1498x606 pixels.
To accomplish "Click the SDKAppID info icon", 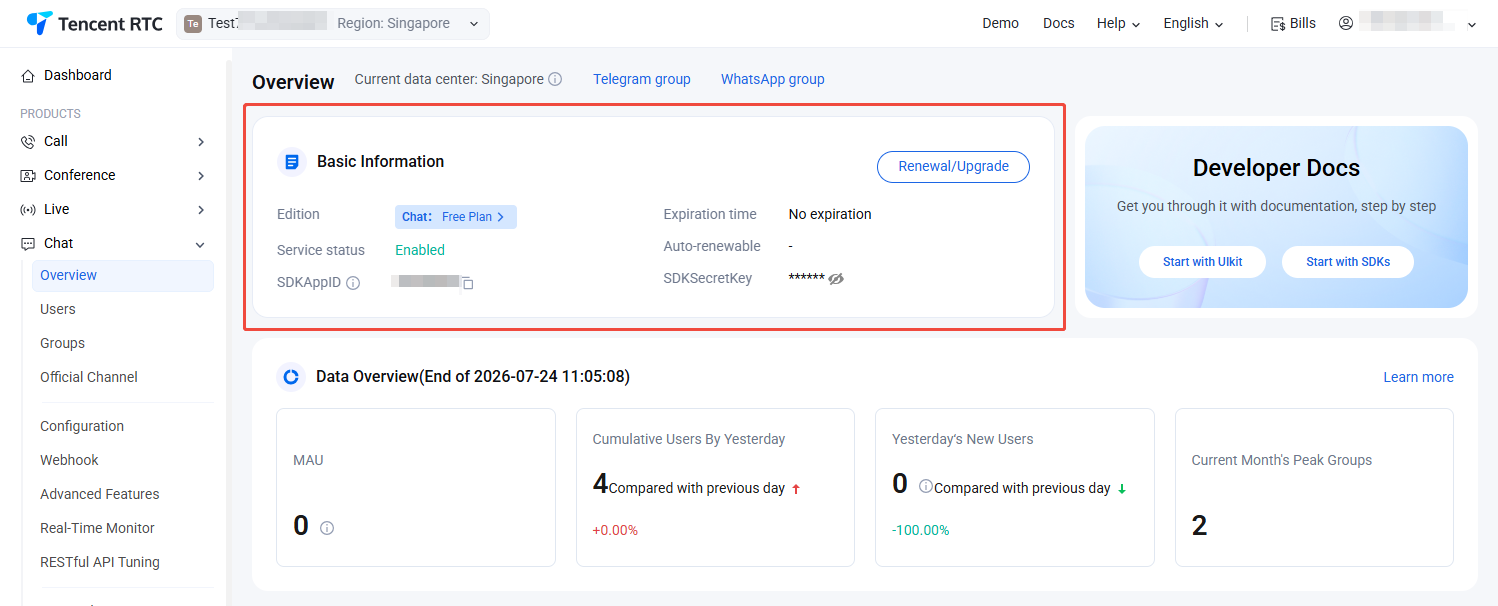I will 353,283.
